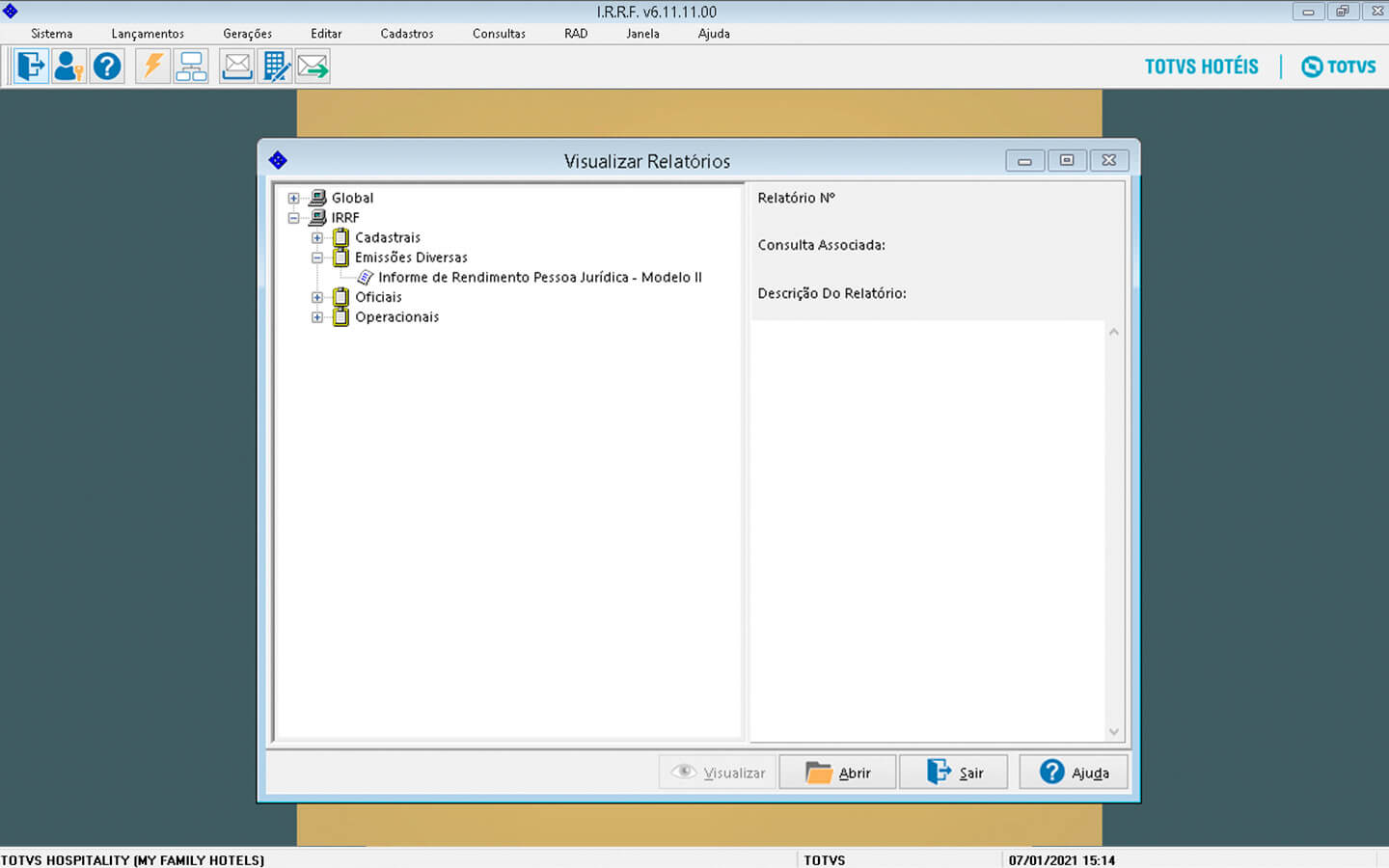Click the envelope inbox toolbar icon
This screenshot has width=1389, height=868.
236,67
